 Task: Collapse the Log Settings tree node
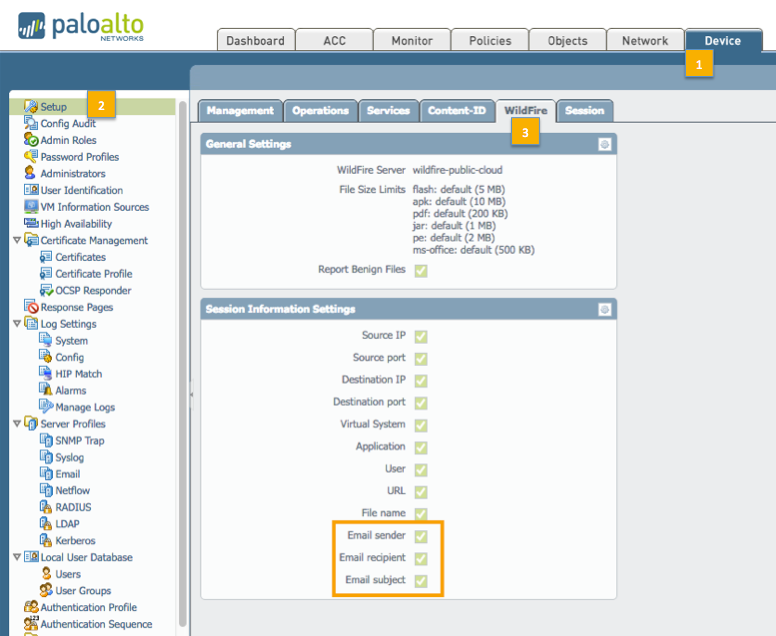(x=17, y=324)
